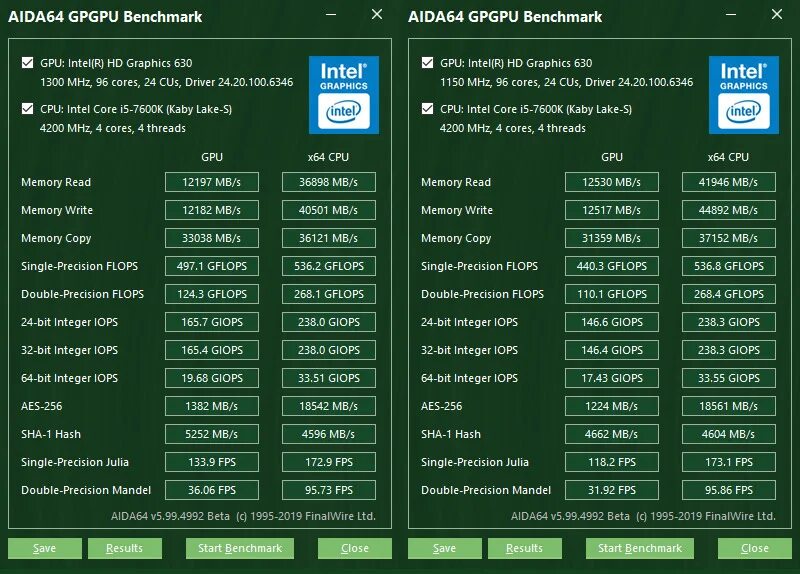Click the Intel Graphics logo in right window
Image resolution: width=800 pixels, height=574 pixels.
(743, 95)
